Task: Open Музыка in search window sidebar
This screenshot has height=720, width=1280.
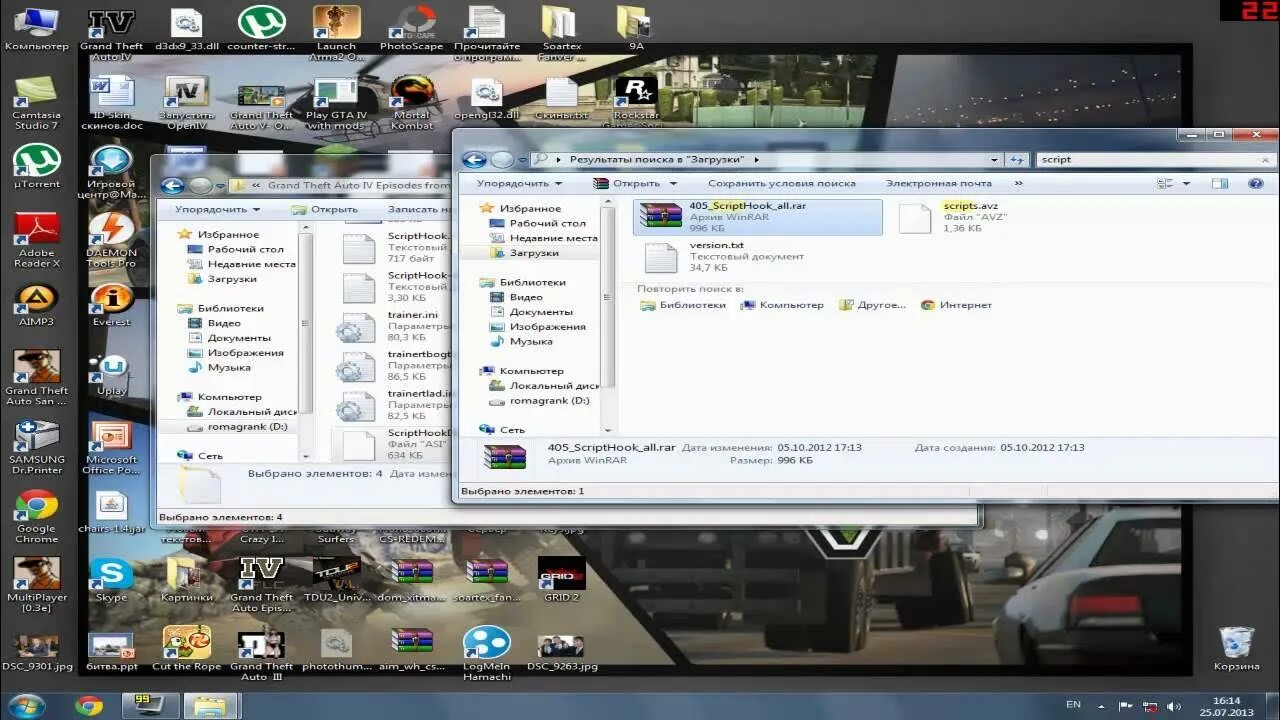Action: click(520, 341)
